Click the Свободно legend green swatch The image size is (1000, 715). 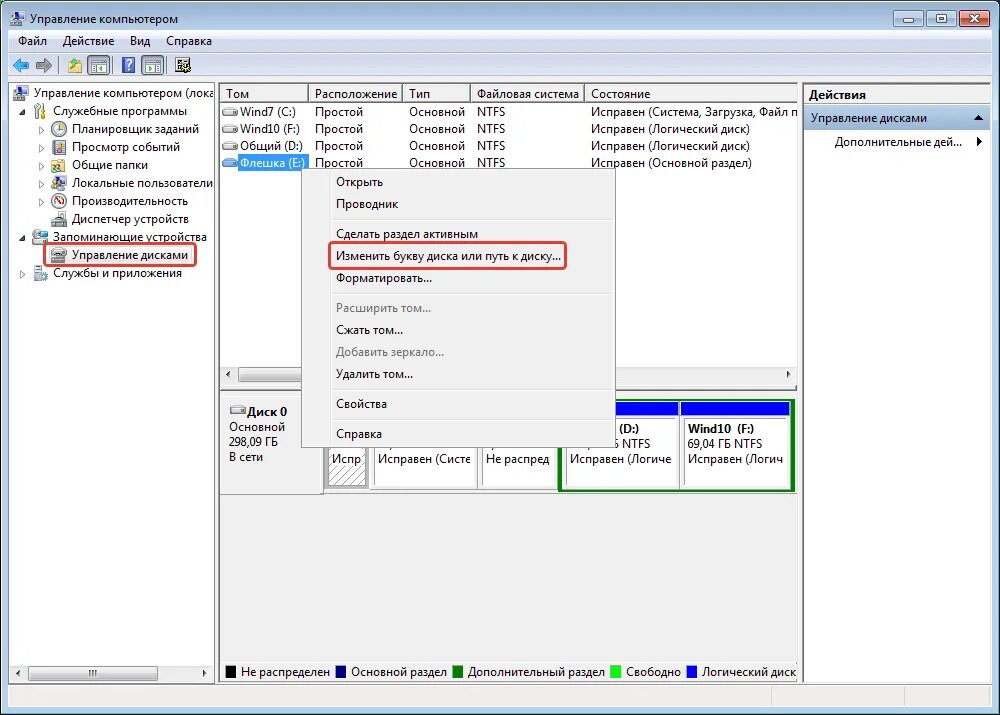point(615,672)
